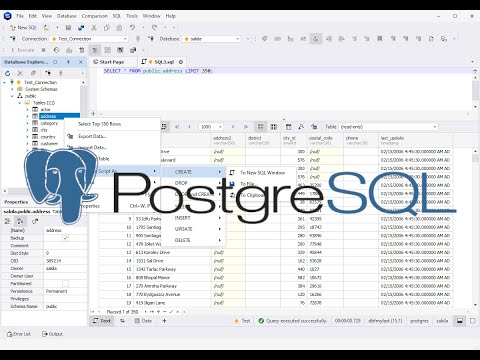The image size is (480, 360).
Task: Choose Select Top 350 Rows in the context menu
Action: pos(112,124)
